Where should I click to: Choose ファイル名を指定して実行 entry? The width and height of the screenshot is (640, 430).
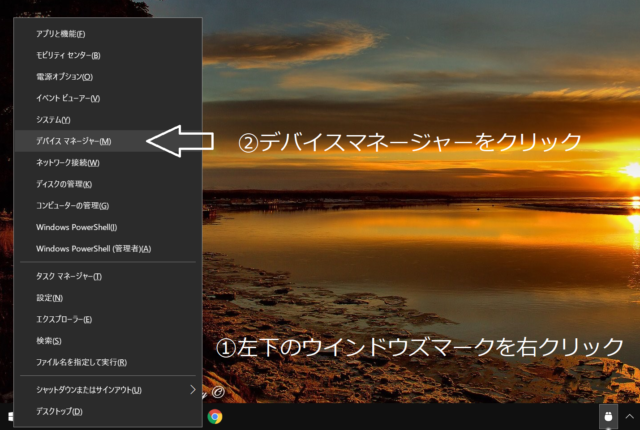tap(108, 362)
